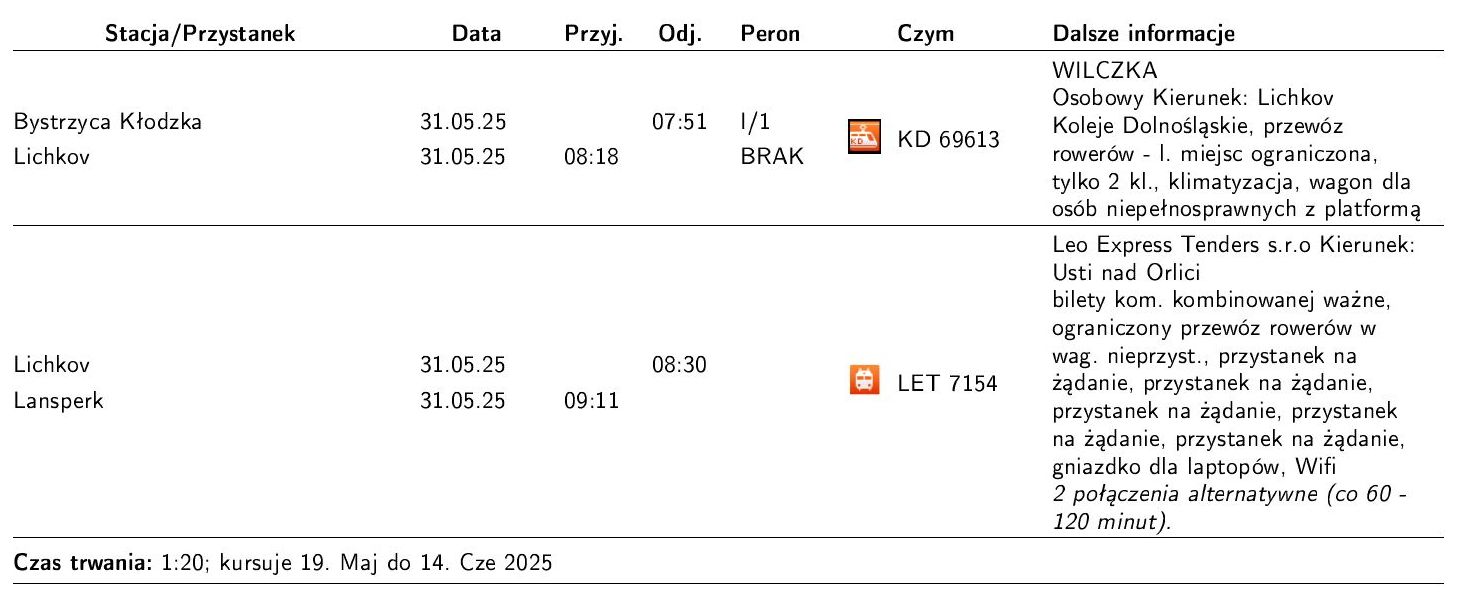Select train number LET 7154
This screenshot has height=594, width=1459.
pos(947,385)
